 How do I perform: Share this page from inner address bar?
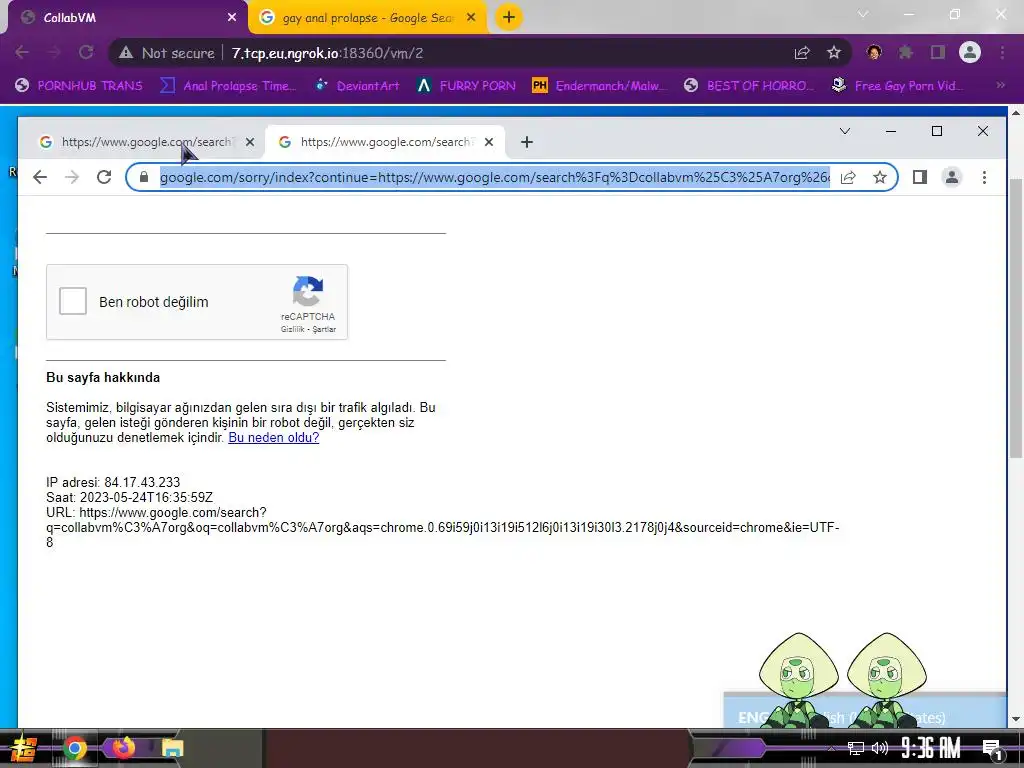[x=848, y=177]
